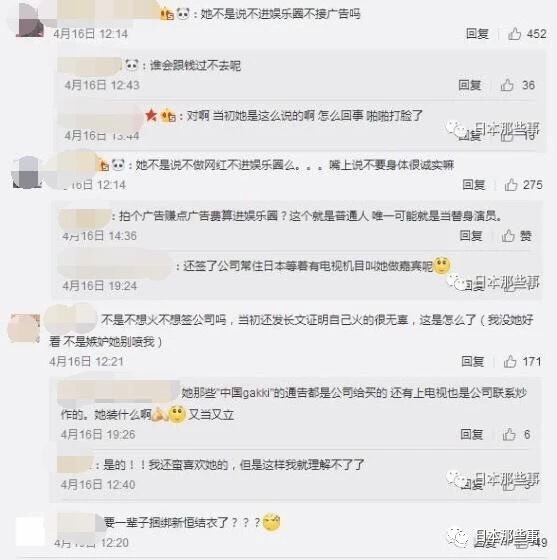
Task: Click 回复 on the 14:36 comment
Action: [471, 236]
